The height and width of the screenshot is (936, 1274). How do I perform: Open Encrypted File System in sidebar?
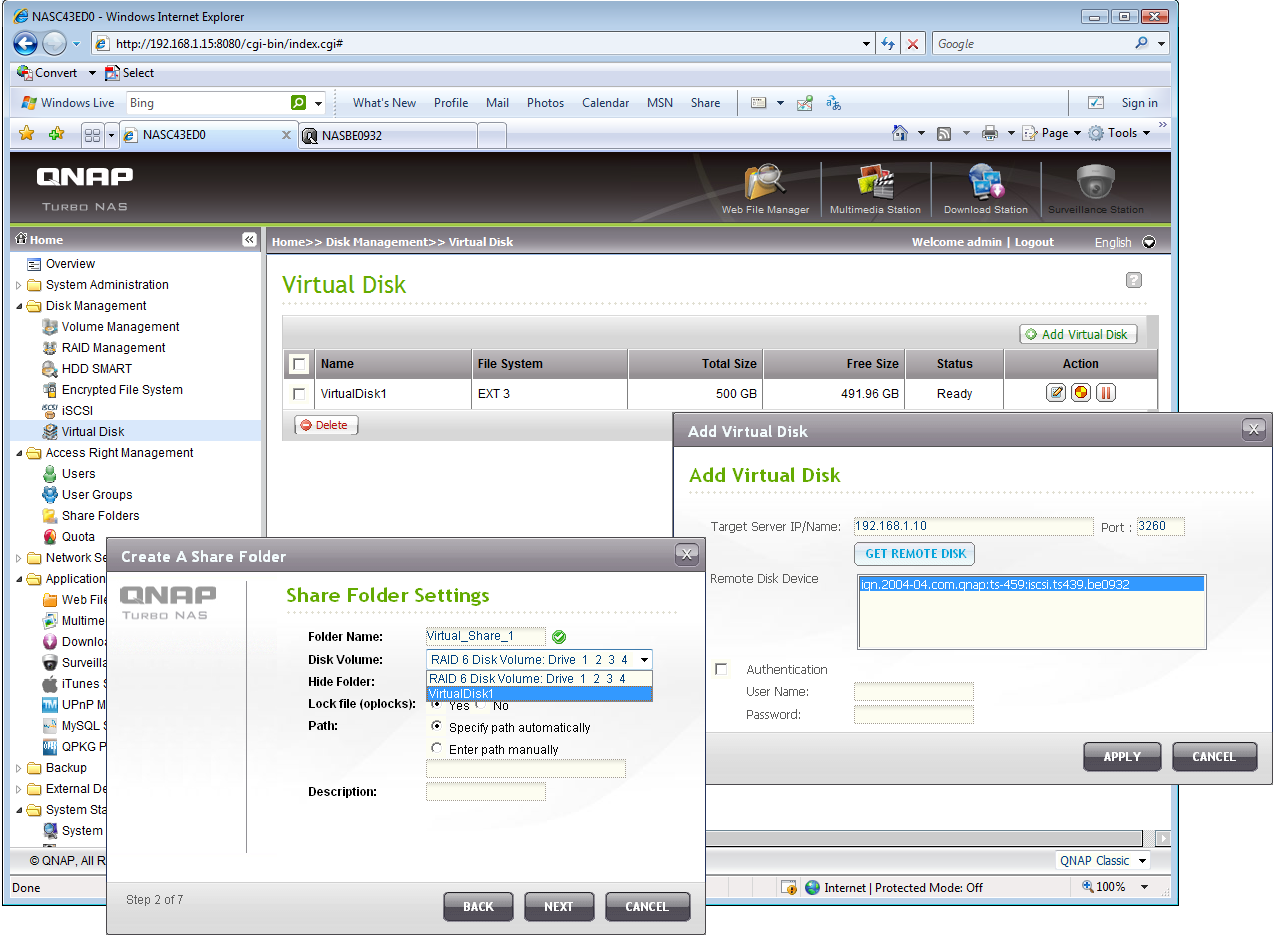coord(122,390)
